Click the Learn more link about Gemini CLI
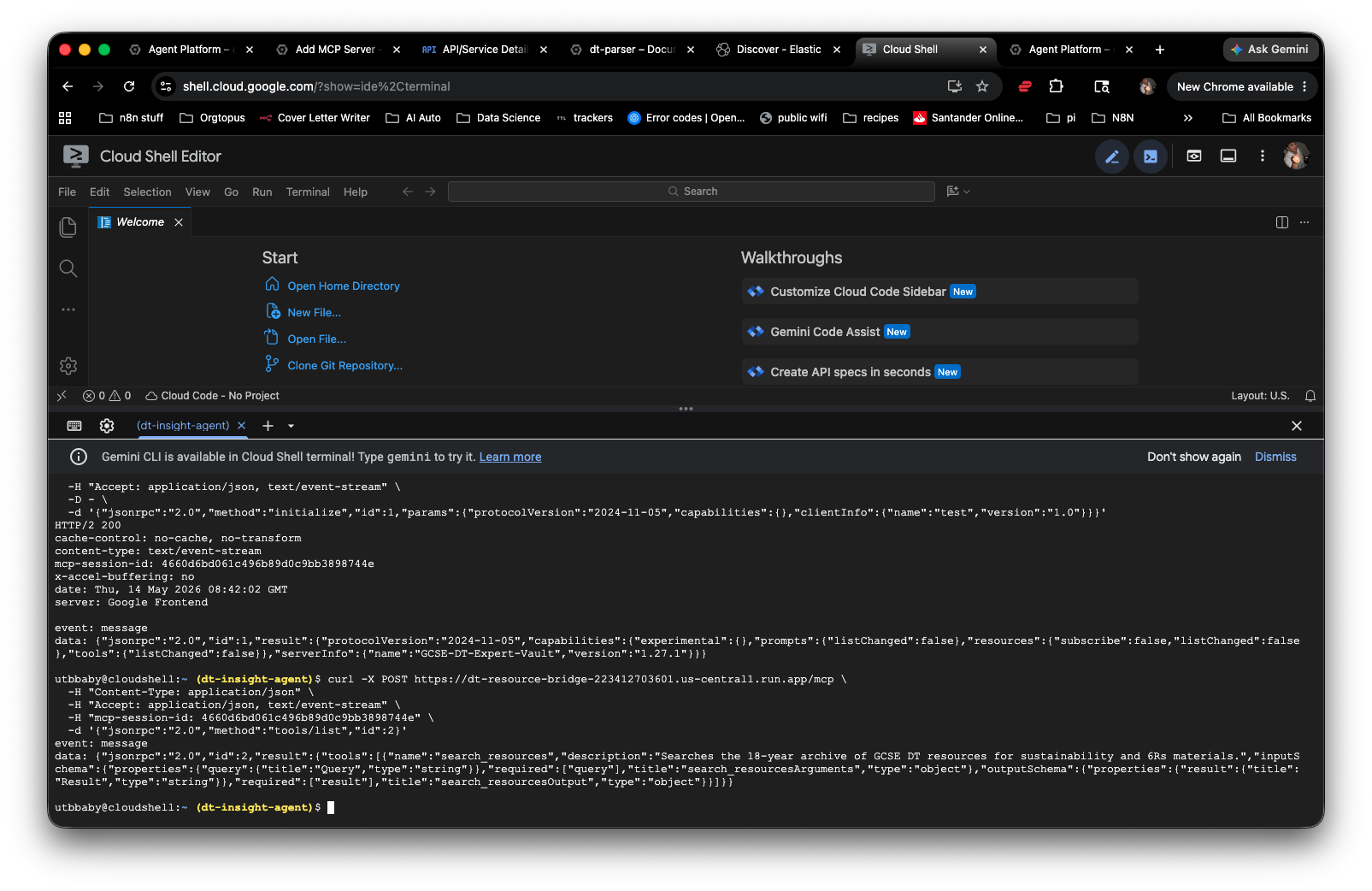The width and height of the screenshot is (1372, 891). coord(510,457)
